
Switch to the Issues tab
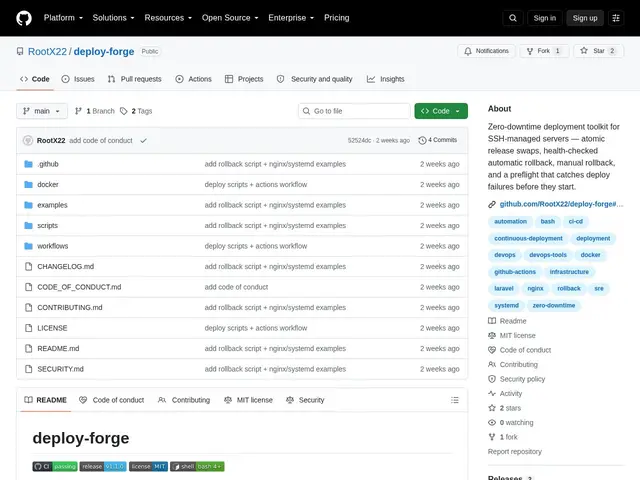point(78,79)
